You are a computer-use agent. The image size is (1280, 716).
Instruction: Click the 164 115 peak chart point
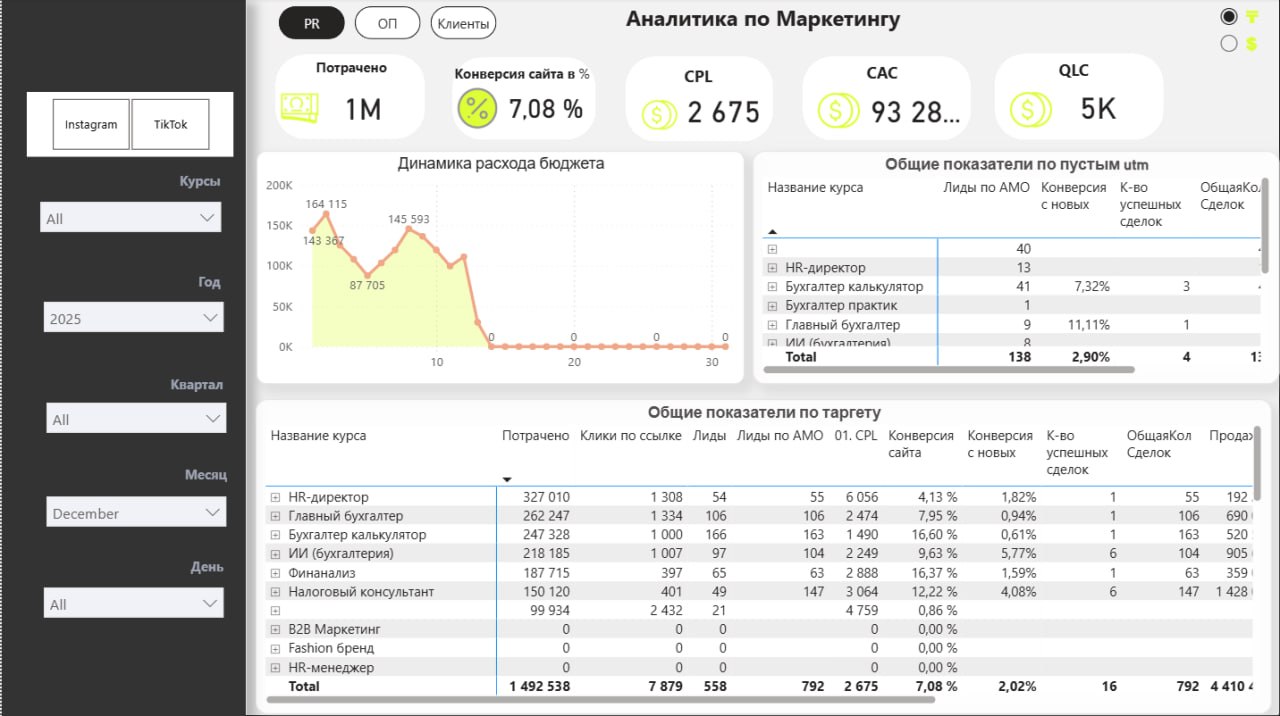(326, 213)
